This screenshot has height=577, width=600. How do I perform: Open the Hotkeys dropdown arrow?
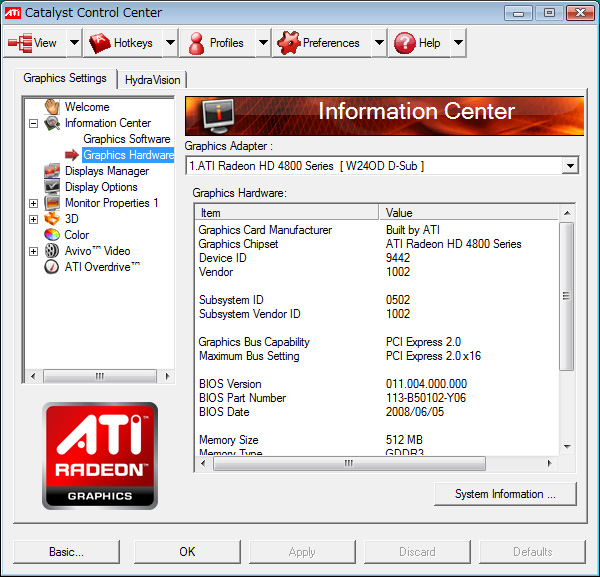pos(170,43)
